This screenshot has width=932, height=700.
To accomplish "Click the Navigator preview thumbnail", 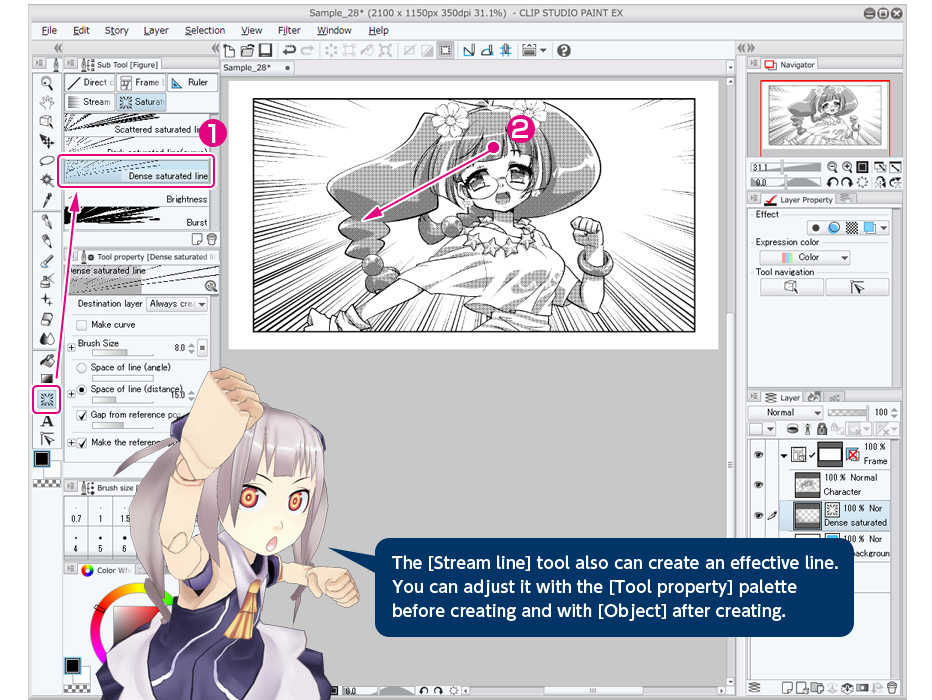I will click(824, 114).
